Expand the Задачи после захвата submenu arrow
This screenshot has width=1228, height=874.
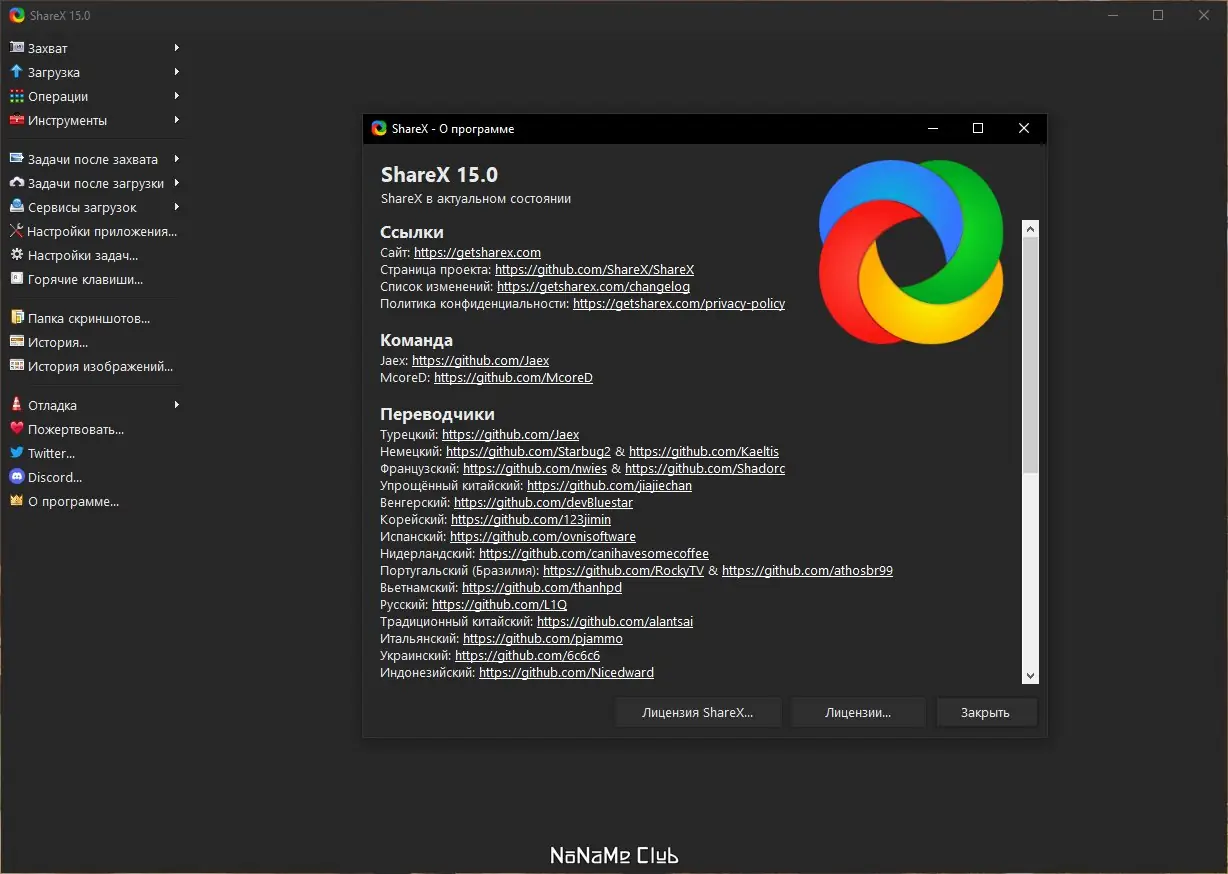click(x=176, y=159)
